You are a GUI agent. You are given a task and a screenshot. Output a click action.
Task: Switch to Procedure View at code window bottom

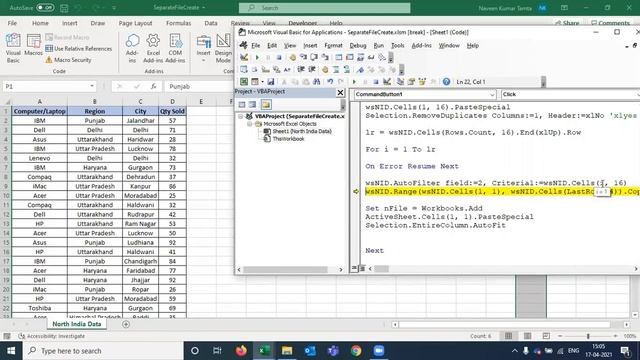(354, 268)
